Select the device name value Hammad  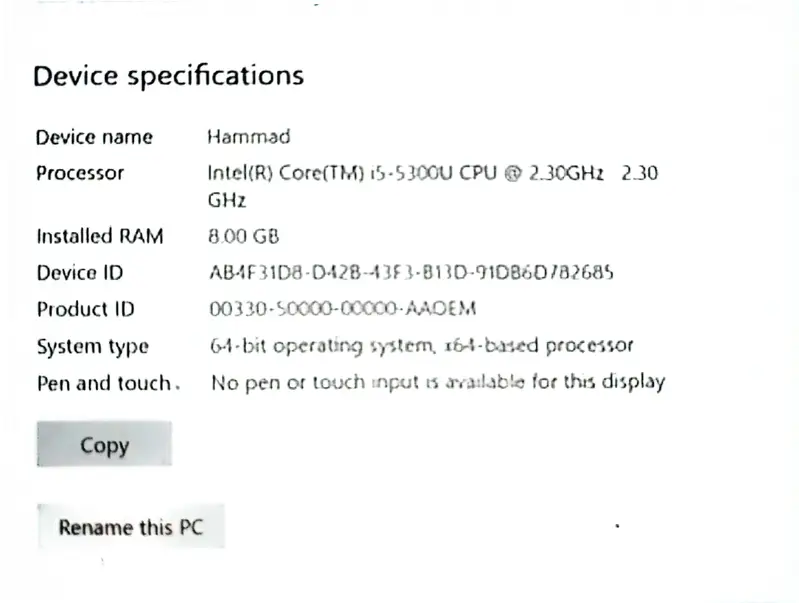(x=248, y=137)
